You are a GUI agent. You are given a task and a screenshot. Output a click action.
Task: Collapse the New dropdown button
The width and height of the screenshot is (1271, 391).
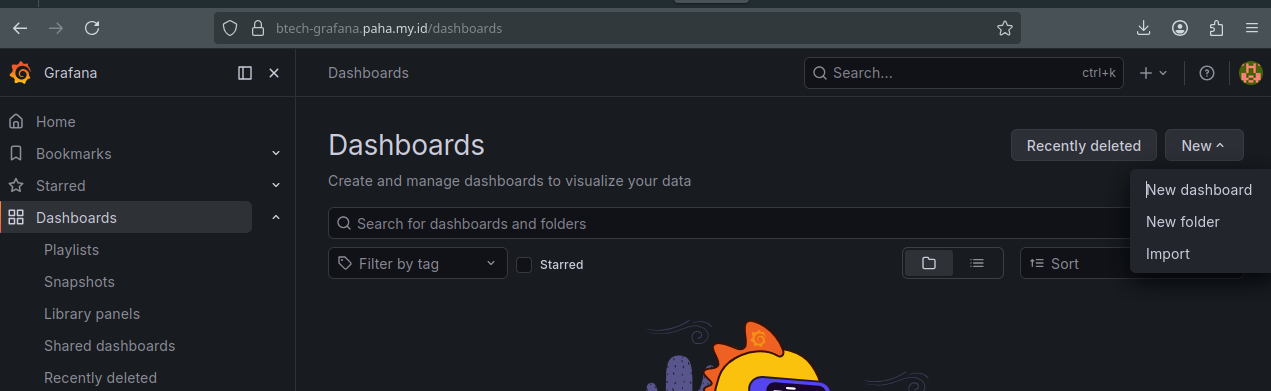tap(1204, 146)
